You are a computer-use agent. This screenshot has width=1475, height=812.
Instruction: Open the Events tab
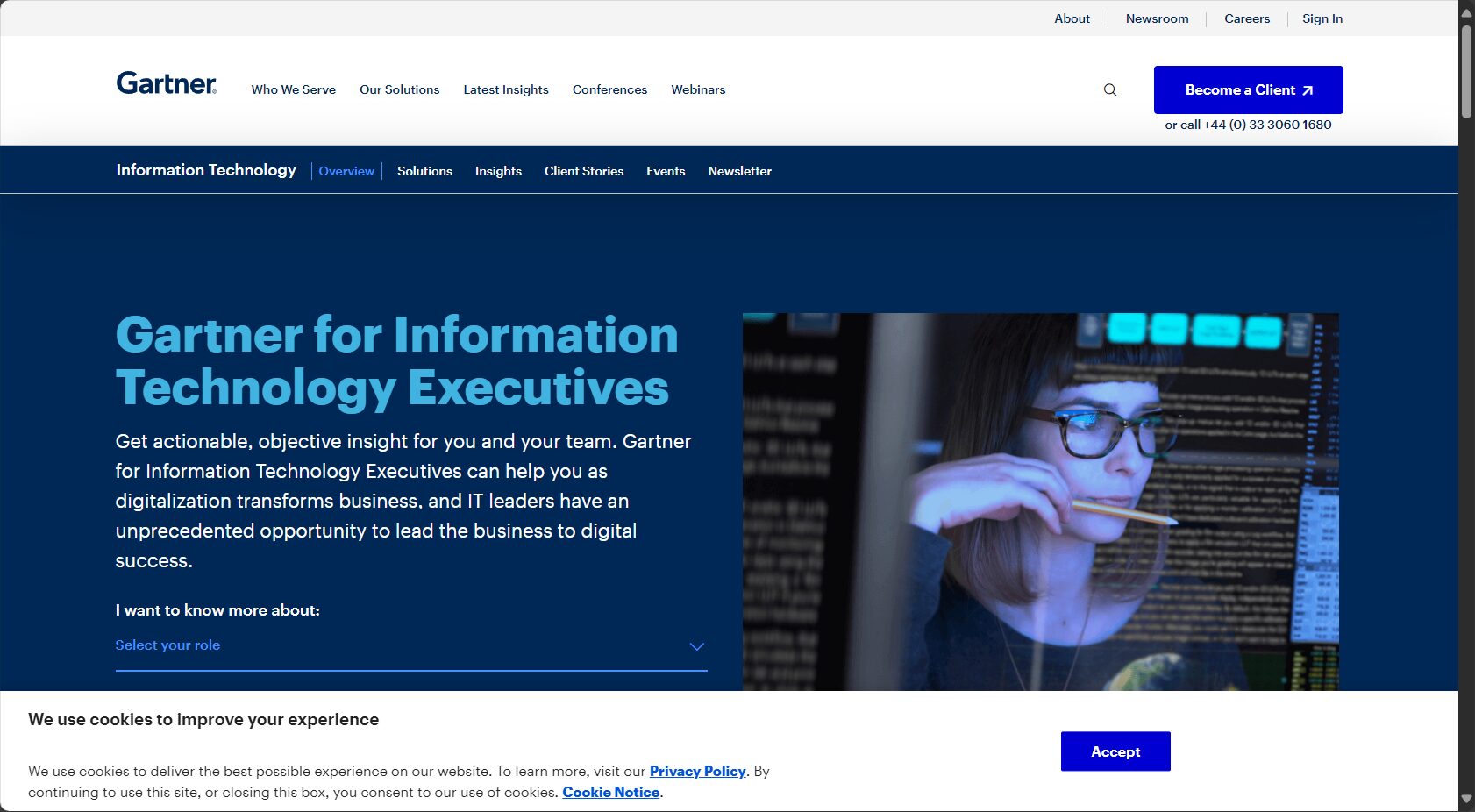click(x=666, y=171)
